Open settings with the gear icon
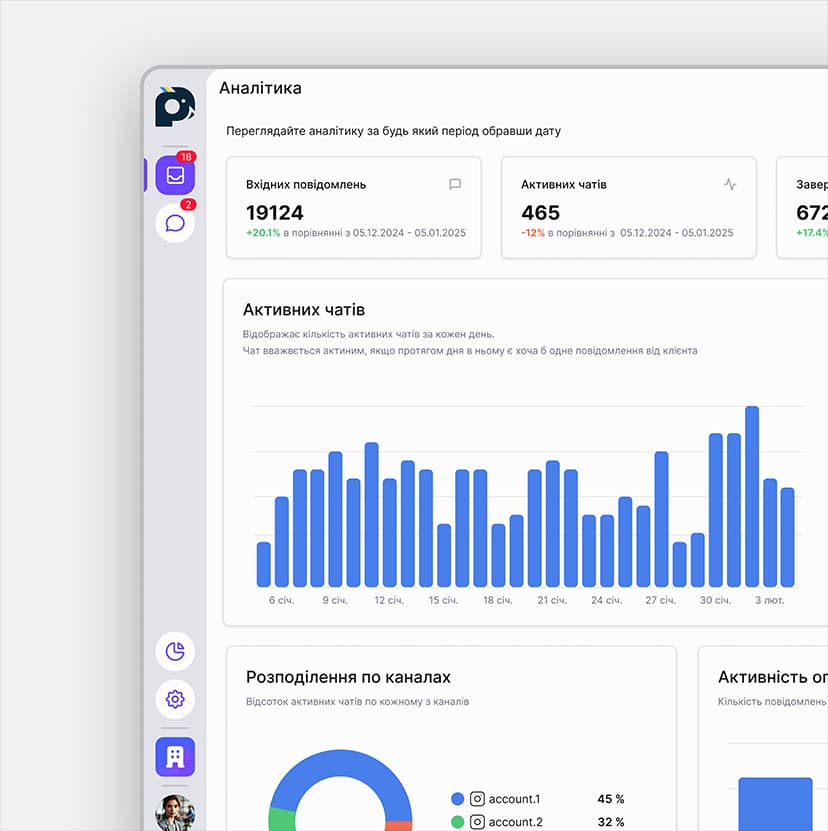 174,700
